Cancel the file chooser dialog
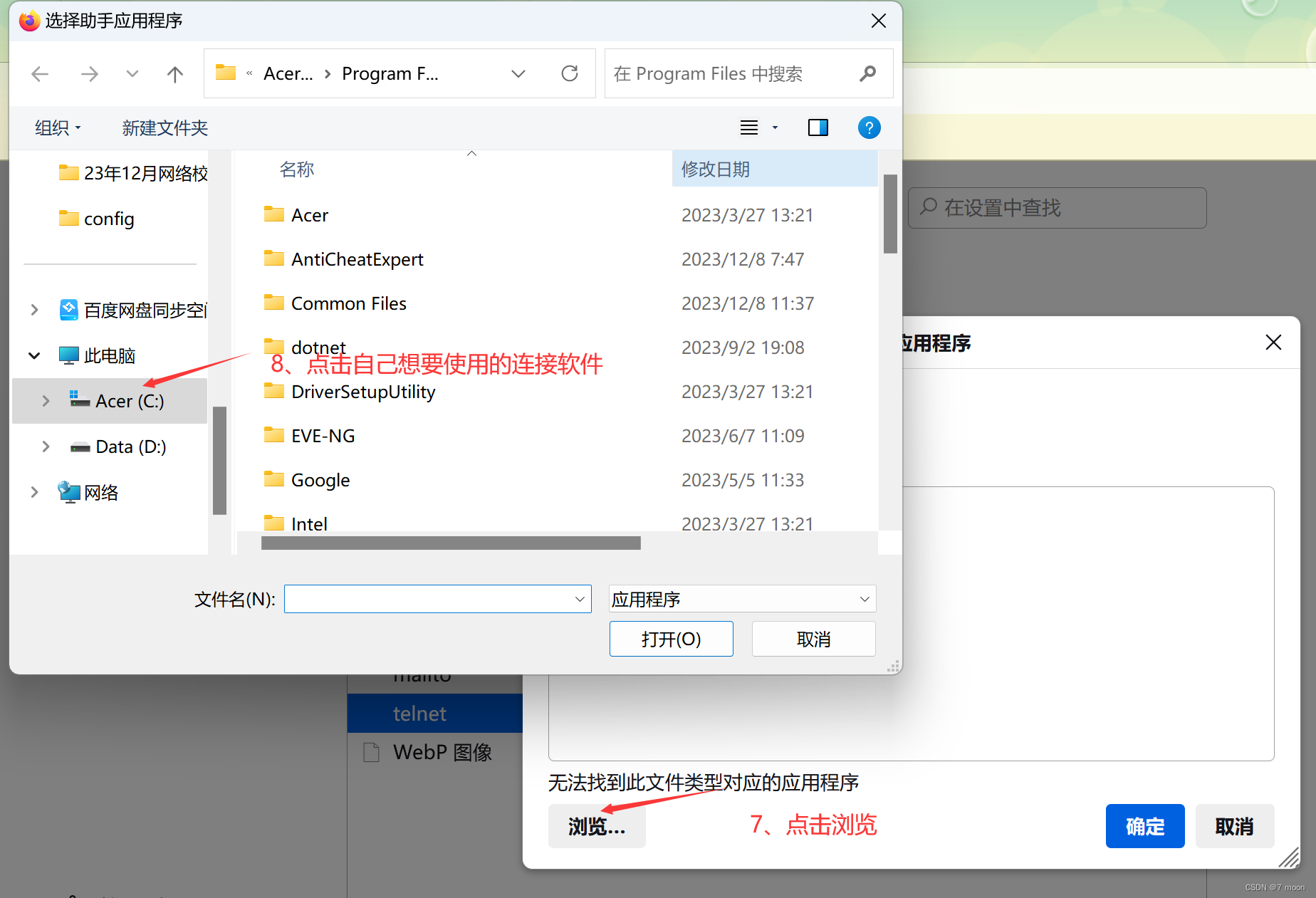The image size is (1316, 898). [814, 639]
